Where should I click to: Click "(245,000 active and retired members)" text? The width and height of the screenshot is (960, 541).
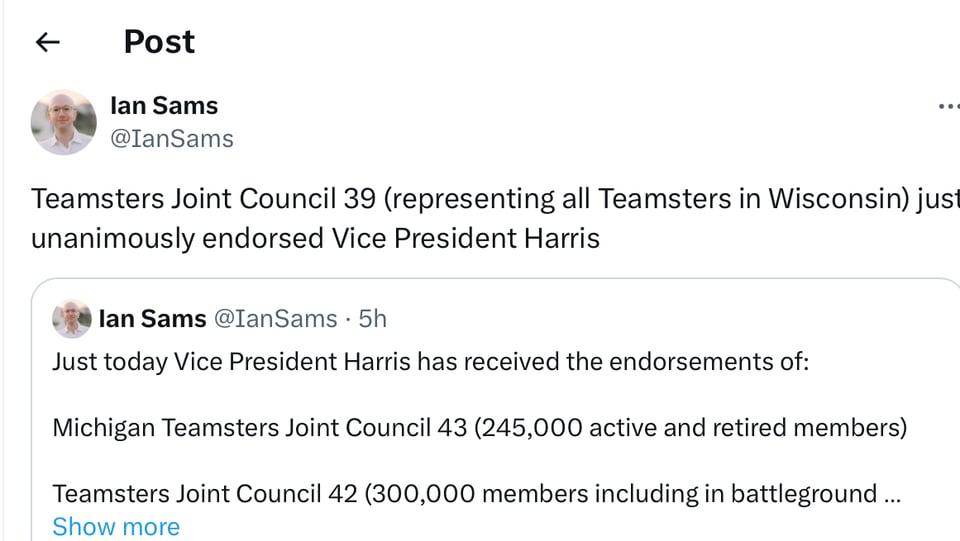[x=690, y=428]
